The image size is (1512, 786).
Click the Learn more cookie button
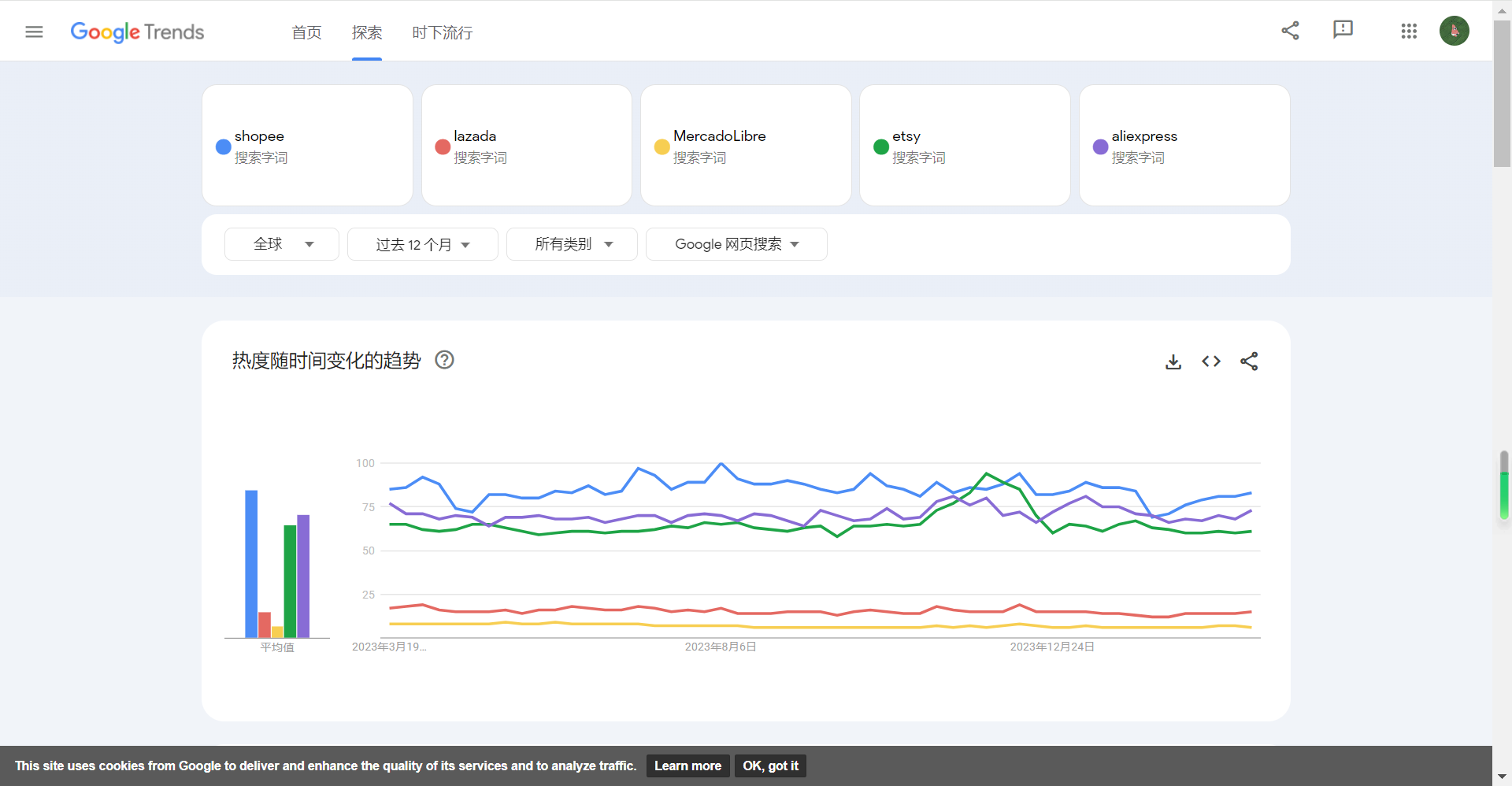click(687, 765)
